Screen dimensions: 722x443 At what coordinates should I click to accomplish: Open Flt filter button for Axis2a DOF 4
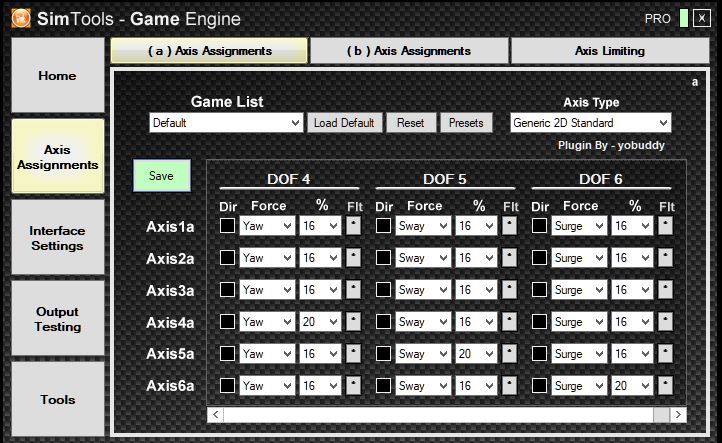[353, 257]
